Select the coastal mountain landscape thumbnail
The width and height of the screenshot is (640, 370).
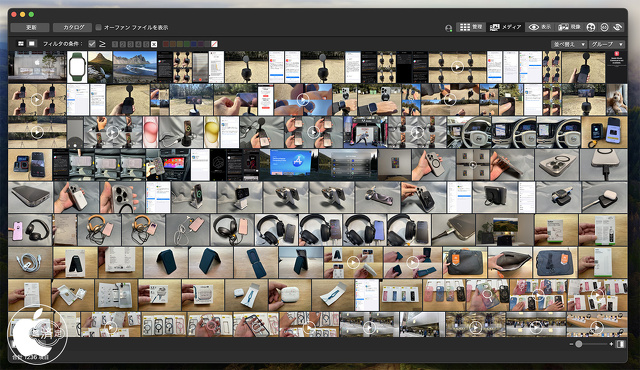pyautogui.click(x=135, y=67)
